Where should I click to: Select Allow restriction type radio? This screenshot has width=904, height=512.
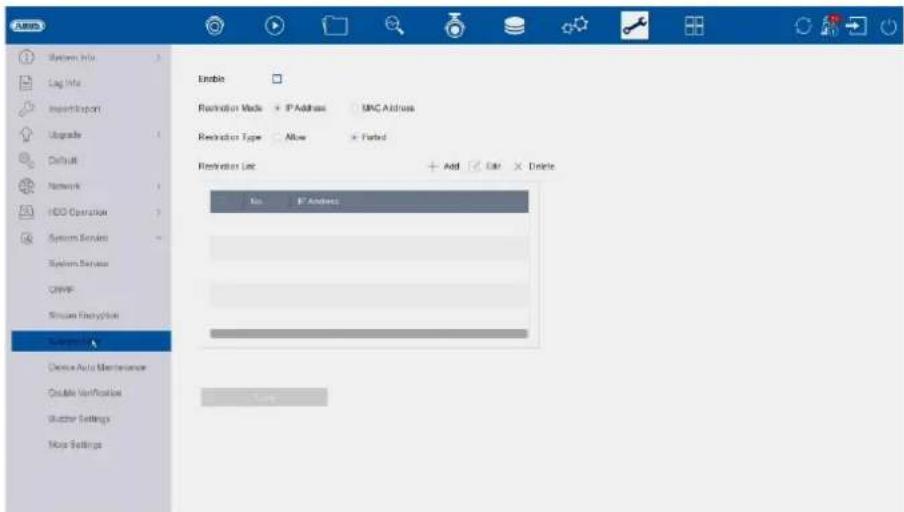point(278,137)
